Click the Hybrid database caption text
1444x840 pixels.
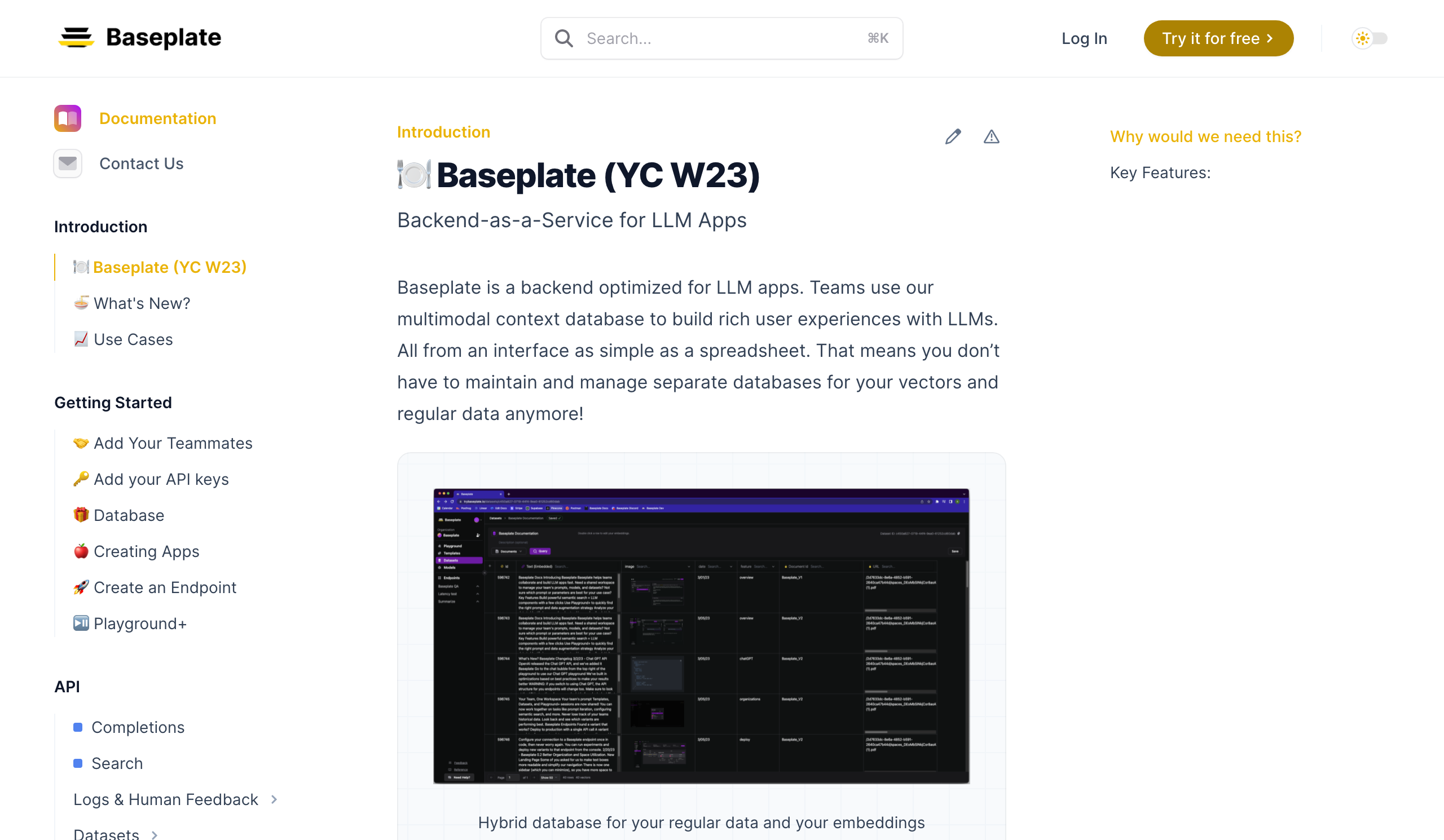[701, 823]
